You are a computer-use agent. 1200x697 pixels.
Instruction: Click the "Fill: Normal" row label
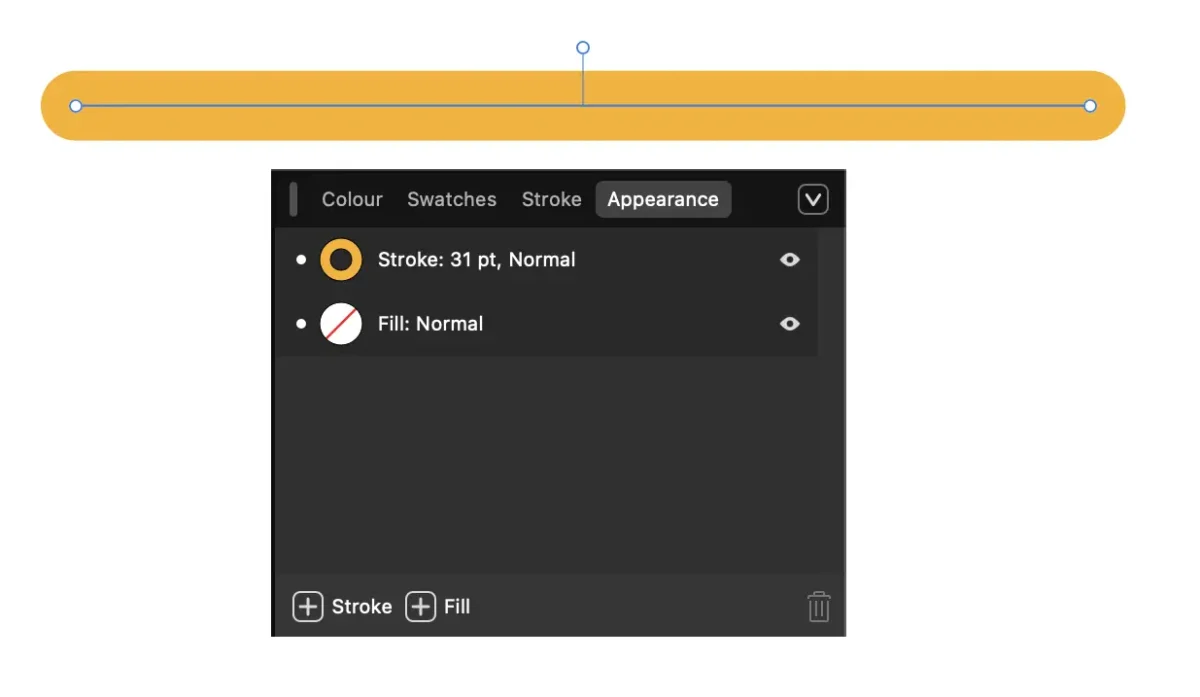tap(430, 324)
